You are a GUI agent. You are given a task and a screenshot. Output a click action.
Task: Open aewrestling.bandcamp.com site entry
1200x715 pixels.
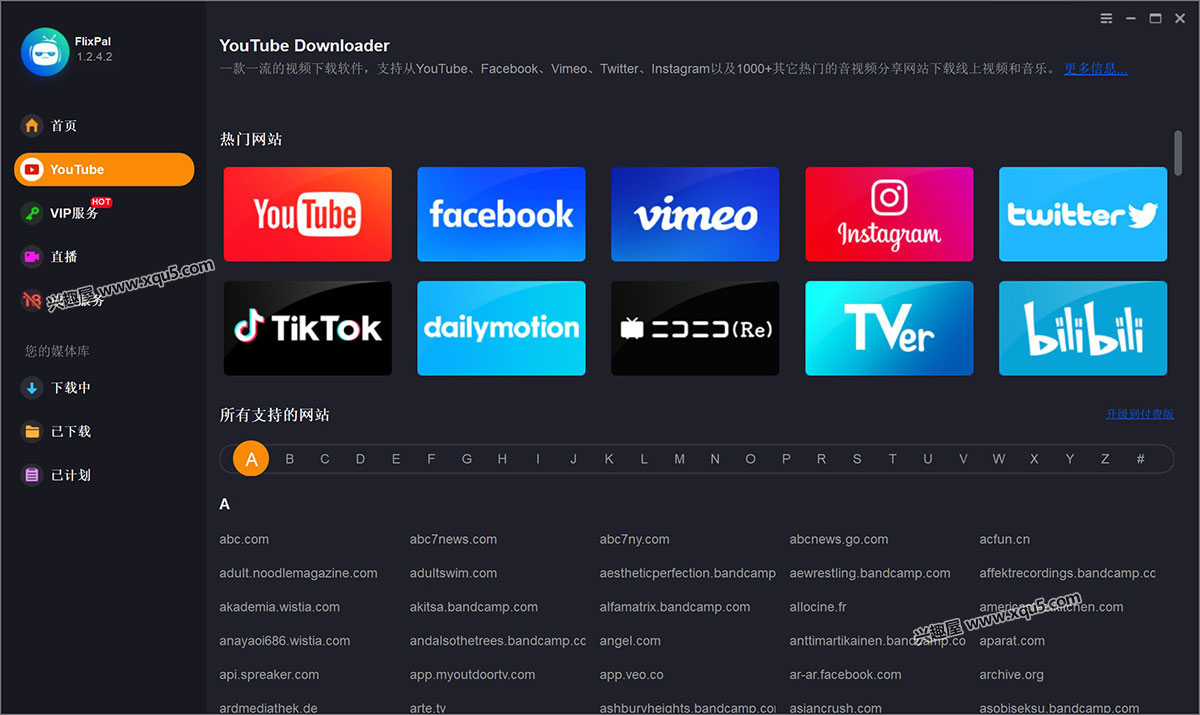tap(869, 573)
